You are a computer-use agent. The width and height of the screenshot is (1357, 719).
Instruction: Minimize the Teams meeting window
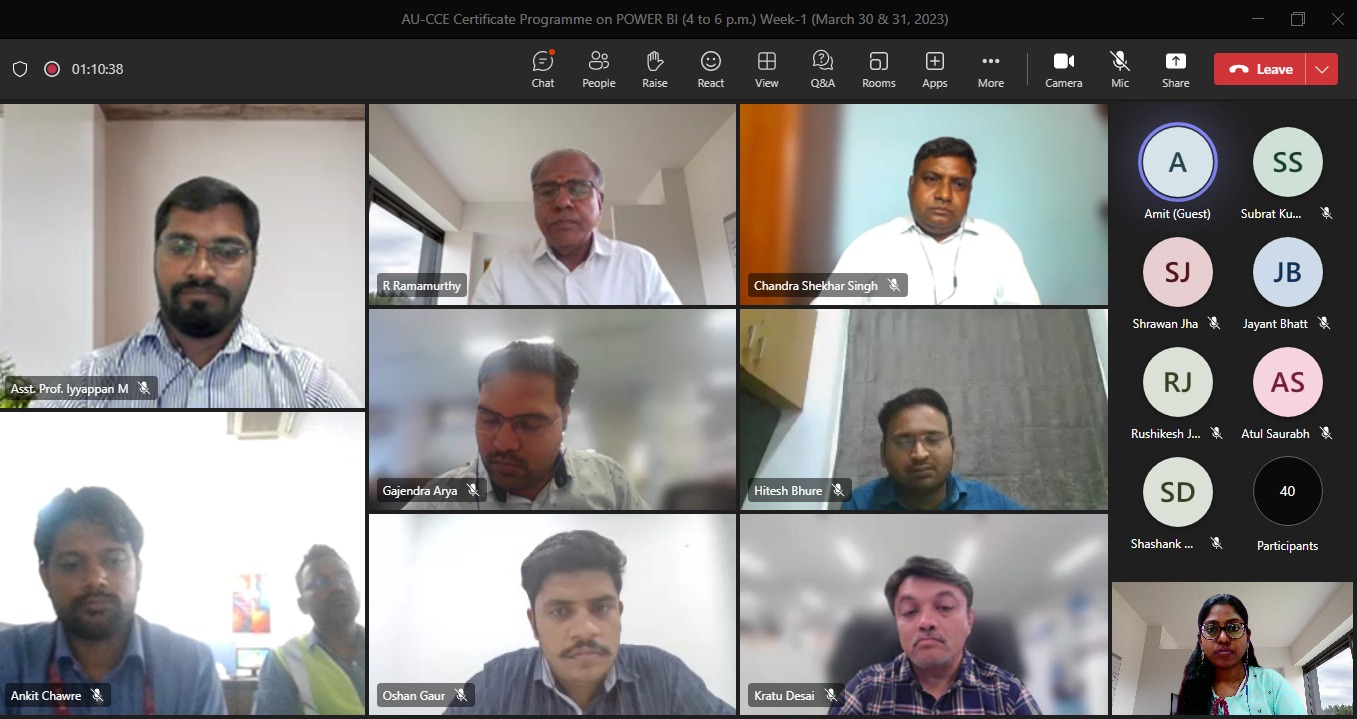[1258, 19]
